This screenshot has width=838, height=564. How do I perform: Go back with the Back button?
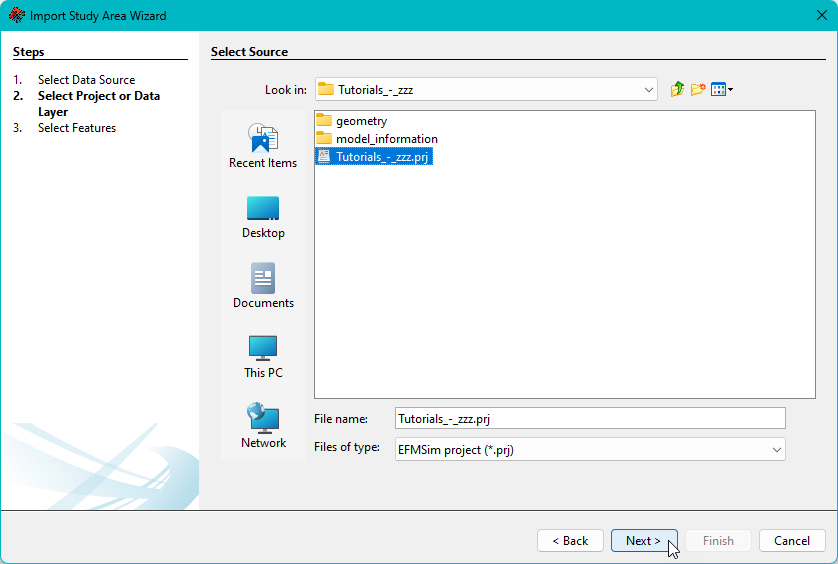click(x=570, y=541)
